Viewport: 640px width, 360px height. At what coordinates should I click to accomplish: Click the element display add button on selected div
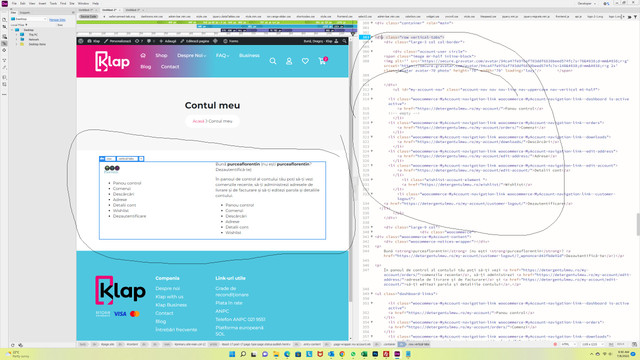click(141, 159)
